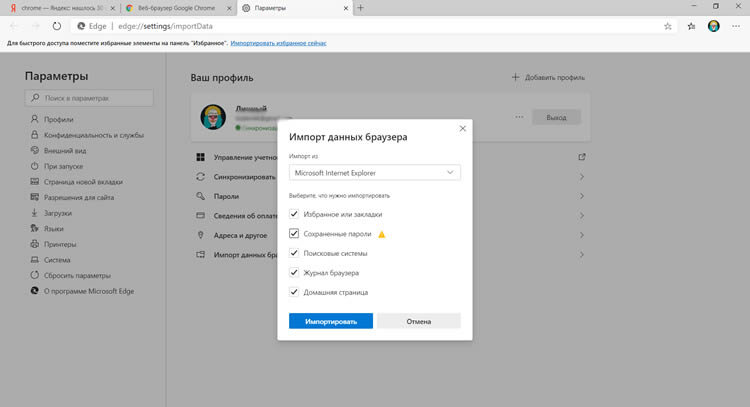Open the Microsoft Internet Explorer import source dropdown
The height and width of the screenshot is (407, 750).
coord(375,173)
